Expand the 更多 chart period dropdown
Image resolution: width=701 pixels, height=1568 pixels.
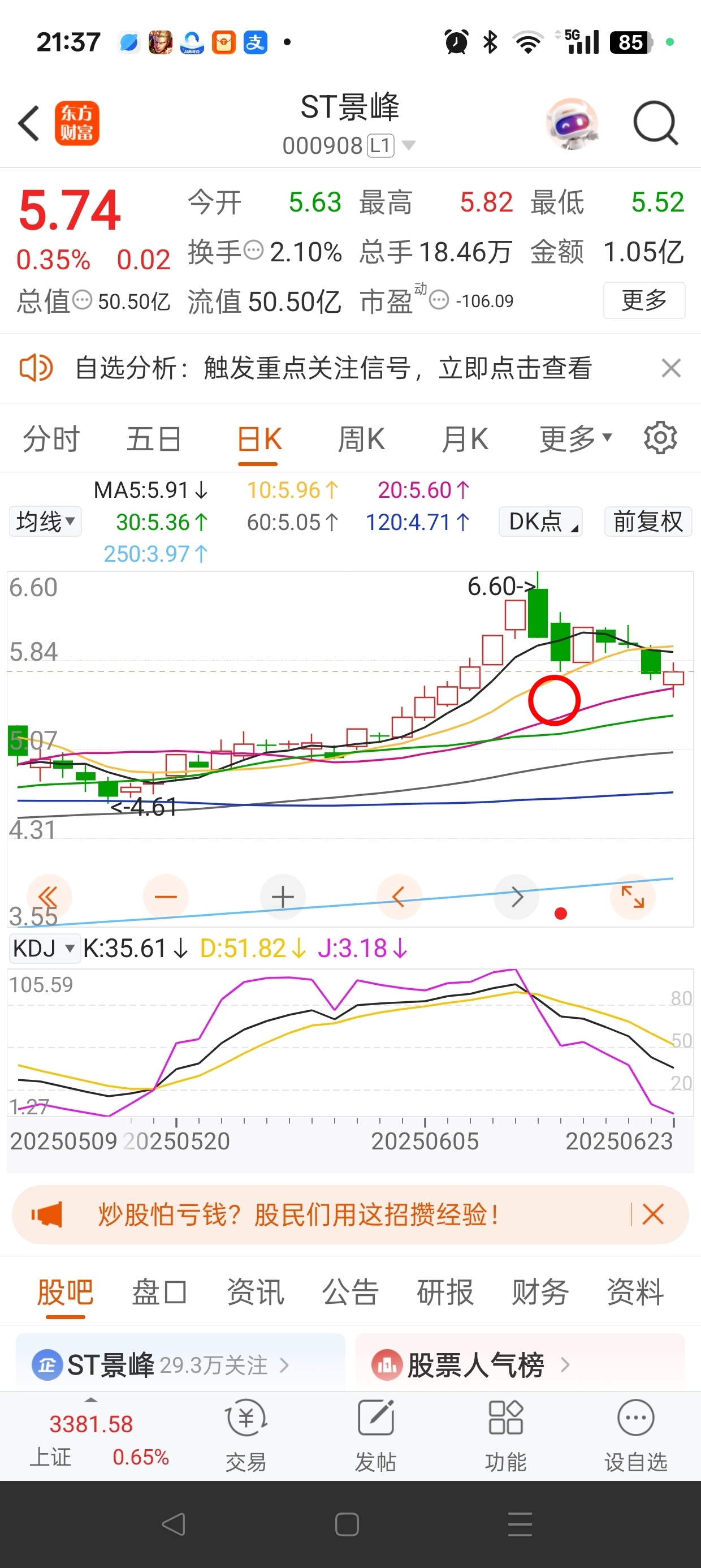click(x=575, y=439)
